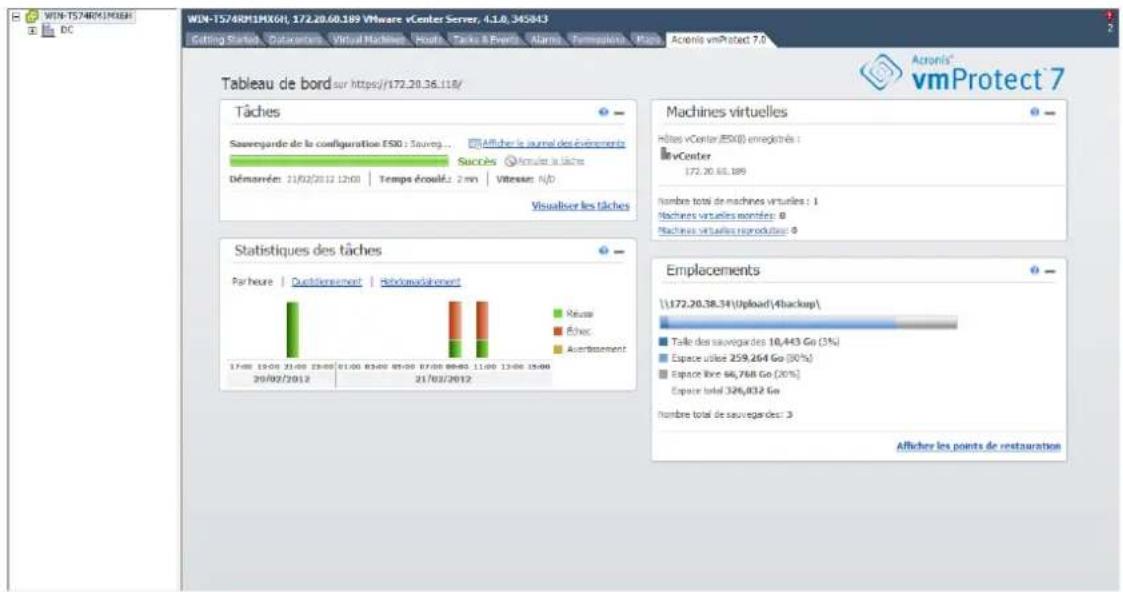The image size is (1123, 592).
Task: Click Nombre total de sauvegardes: 3
Action: pyautogui.click(x=725, y=414)
